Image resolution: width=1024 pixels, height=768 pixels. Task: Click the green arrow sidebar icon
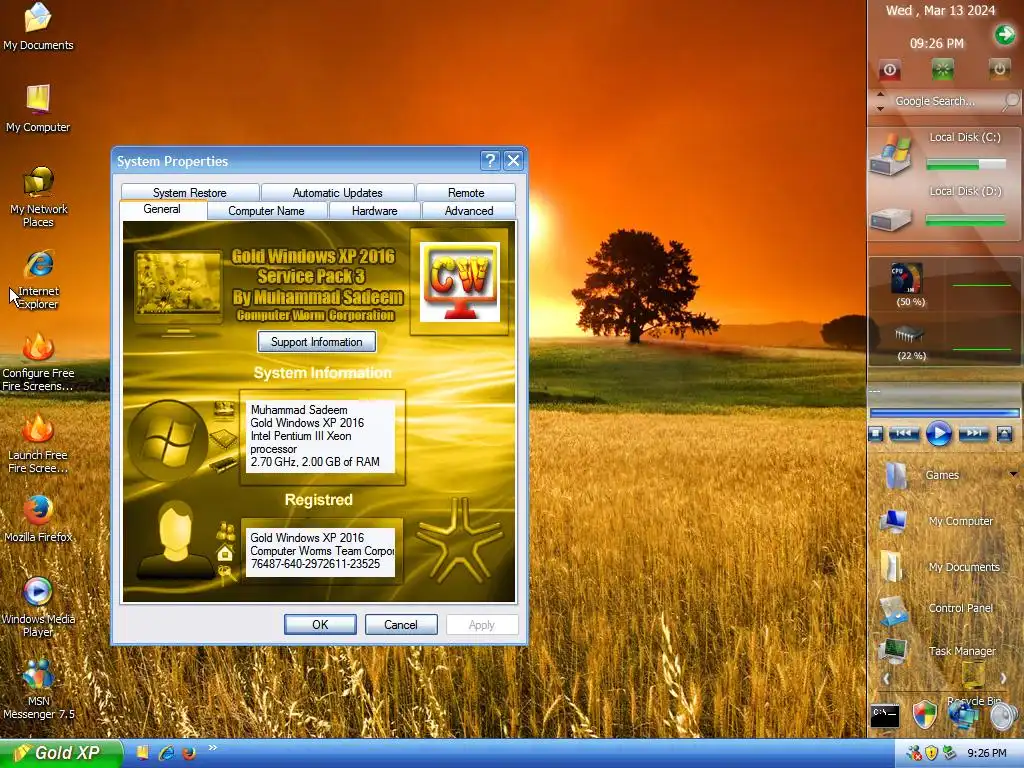[1004, 34]
